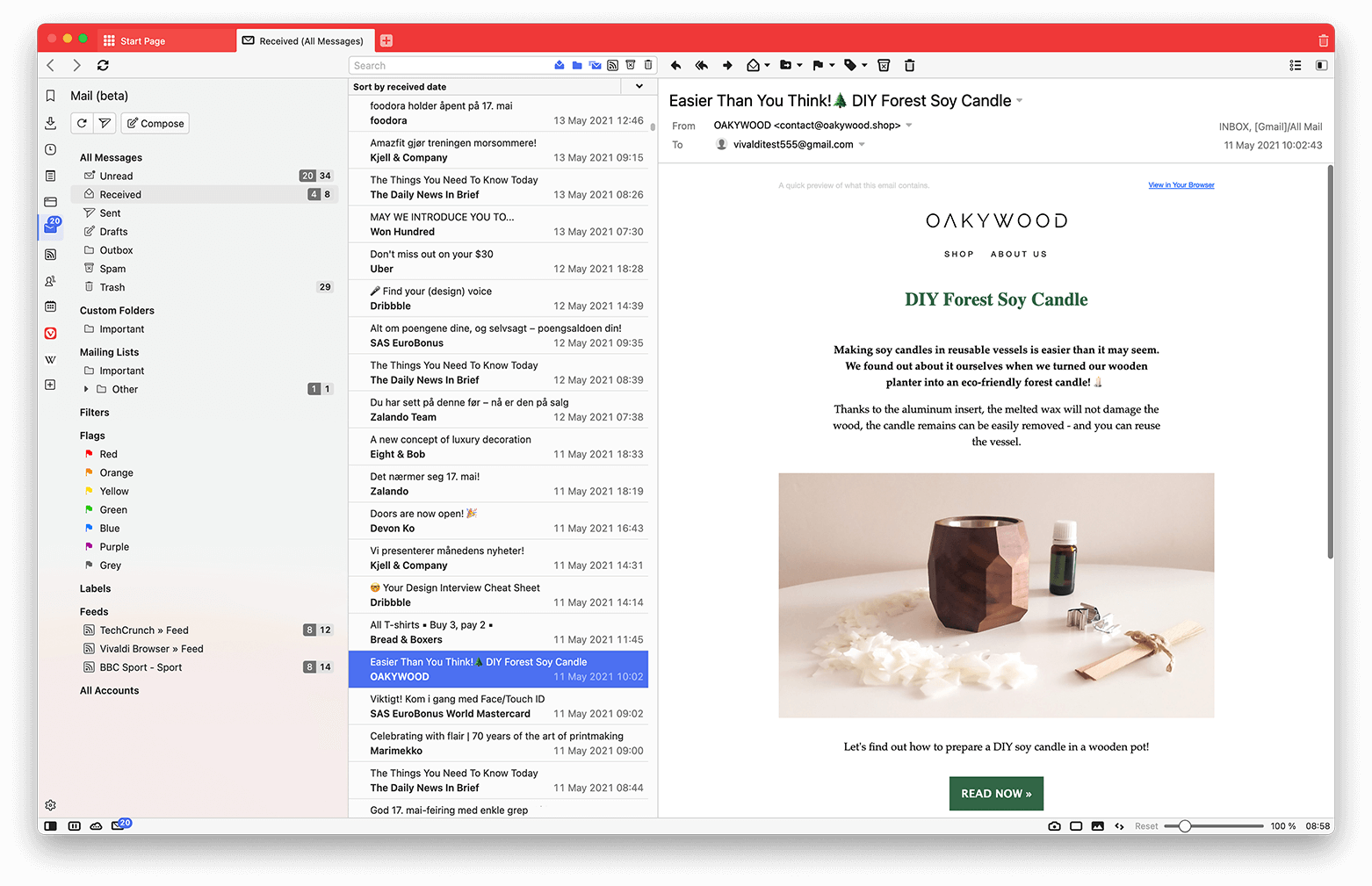Reply to the OAKYWOOD email
The image size is (1372, 886).
675,65
